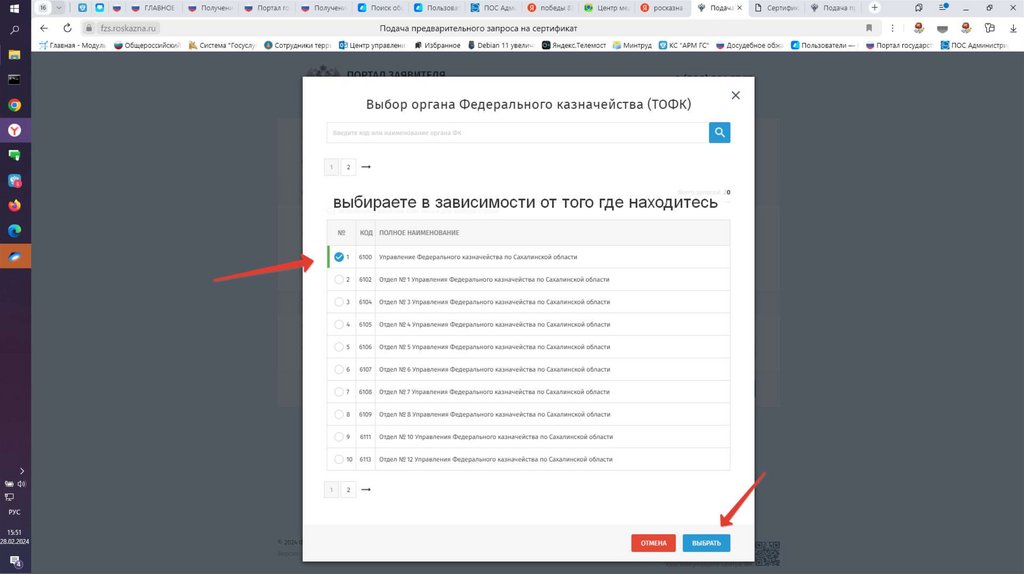Click the ВЫБРАТЬ button
The width and height of the screenshot is (1024, 574).
[707, 543]
